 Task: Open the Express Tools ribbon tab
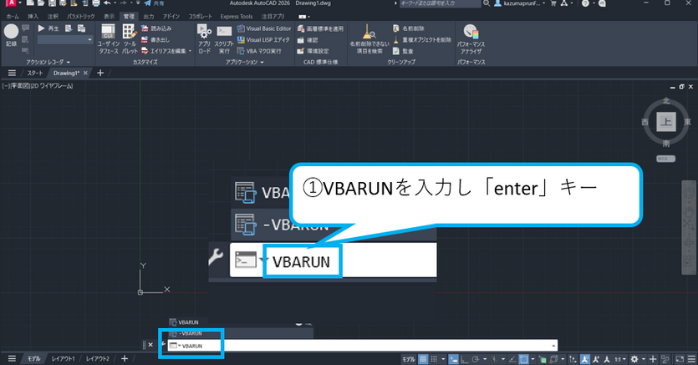pyautogui.click(x=236, y=16)
